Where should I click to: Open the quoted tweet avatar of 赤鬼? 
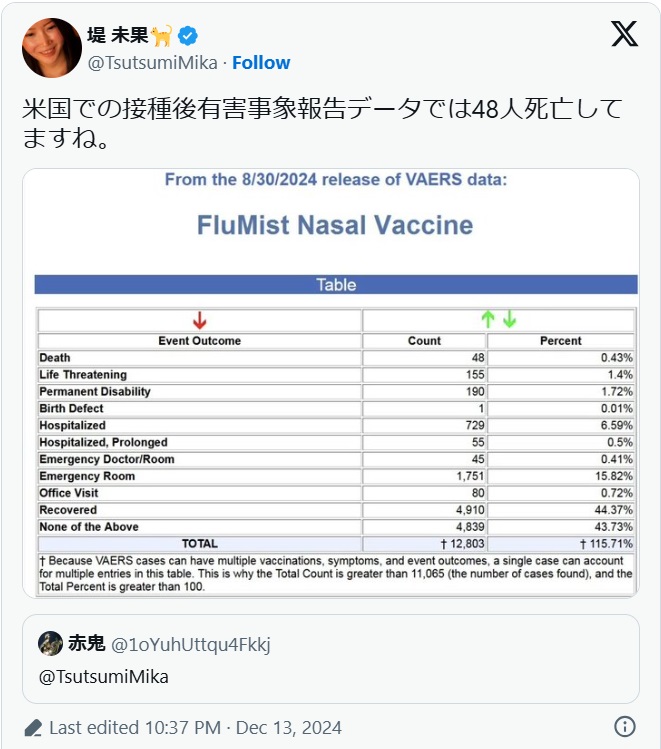click(x=50, y=643)
